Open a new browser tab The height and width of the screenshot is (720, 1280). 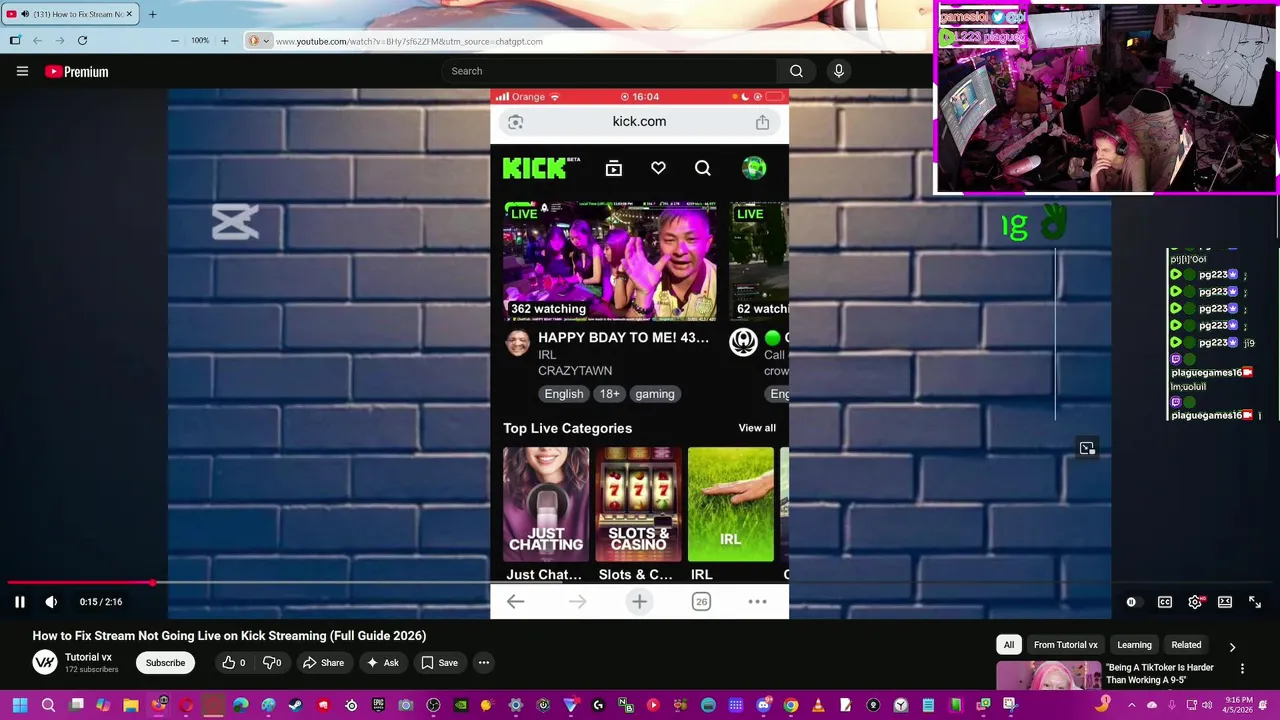coord(152,14)
